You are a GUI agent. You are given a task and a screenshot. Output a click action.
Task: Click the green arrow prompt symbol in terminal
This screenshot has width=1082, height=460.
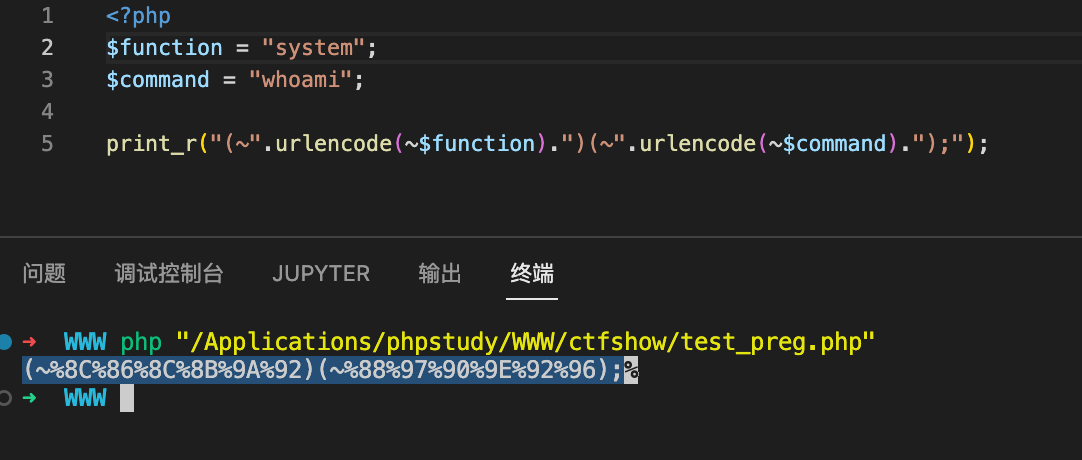(x=29, y=398)
